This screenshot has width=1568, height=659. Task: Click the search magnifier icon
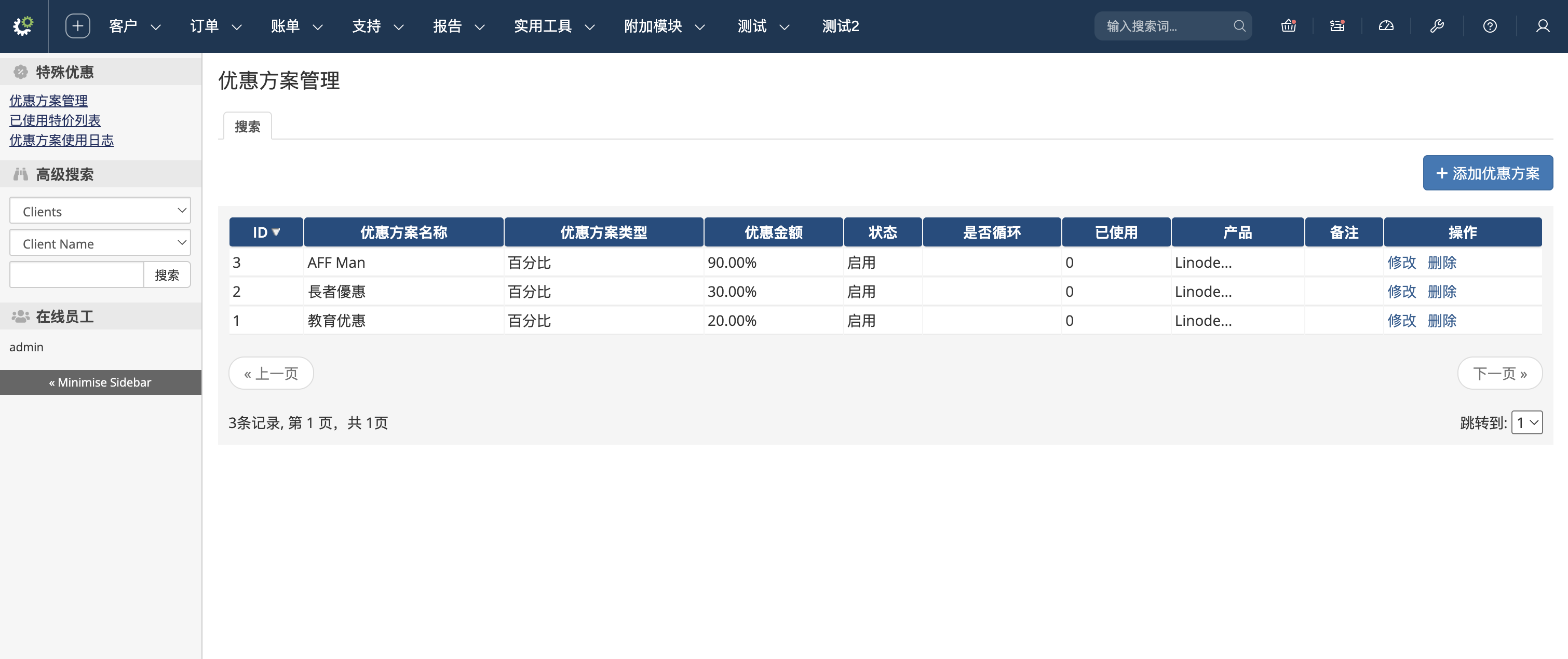tap(1239, 25)
